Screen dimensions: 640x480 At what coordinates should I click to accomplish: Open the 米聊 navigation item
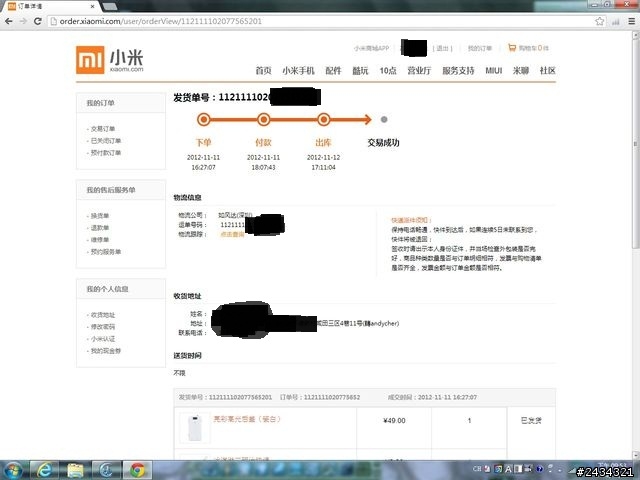tap(521, 71)
